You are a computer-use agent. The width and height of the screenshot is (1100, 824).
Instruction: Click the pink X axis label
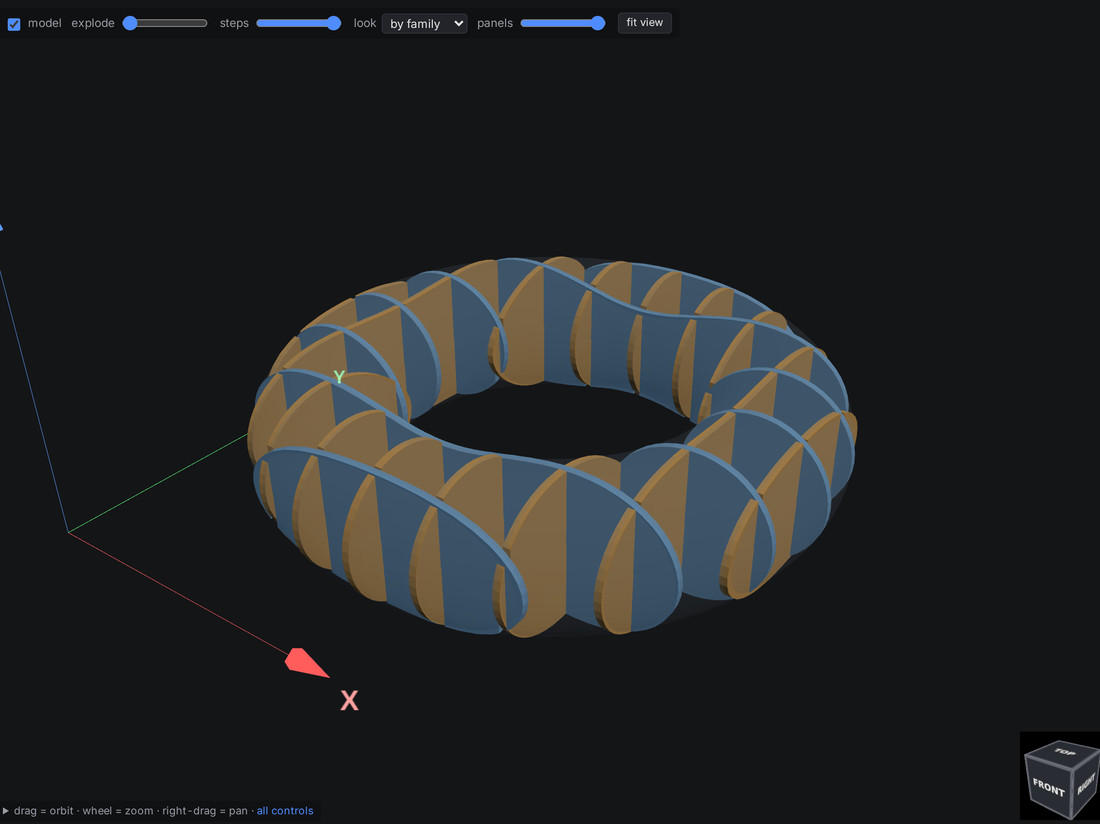point(349,700)
